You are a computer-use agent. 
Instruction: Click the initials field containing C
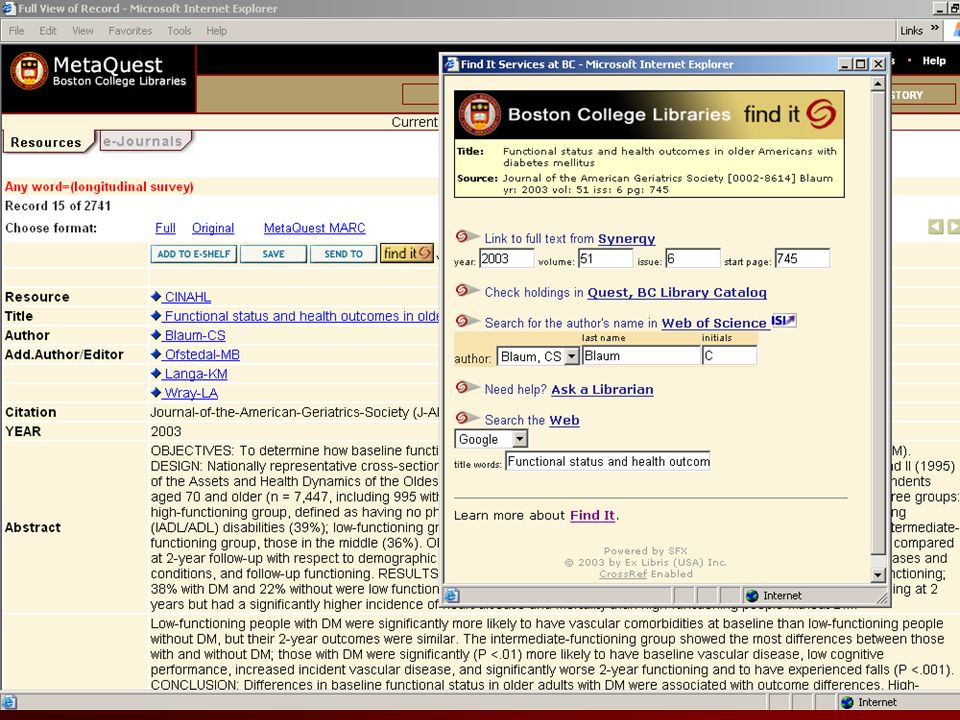[x=729, y=356]
